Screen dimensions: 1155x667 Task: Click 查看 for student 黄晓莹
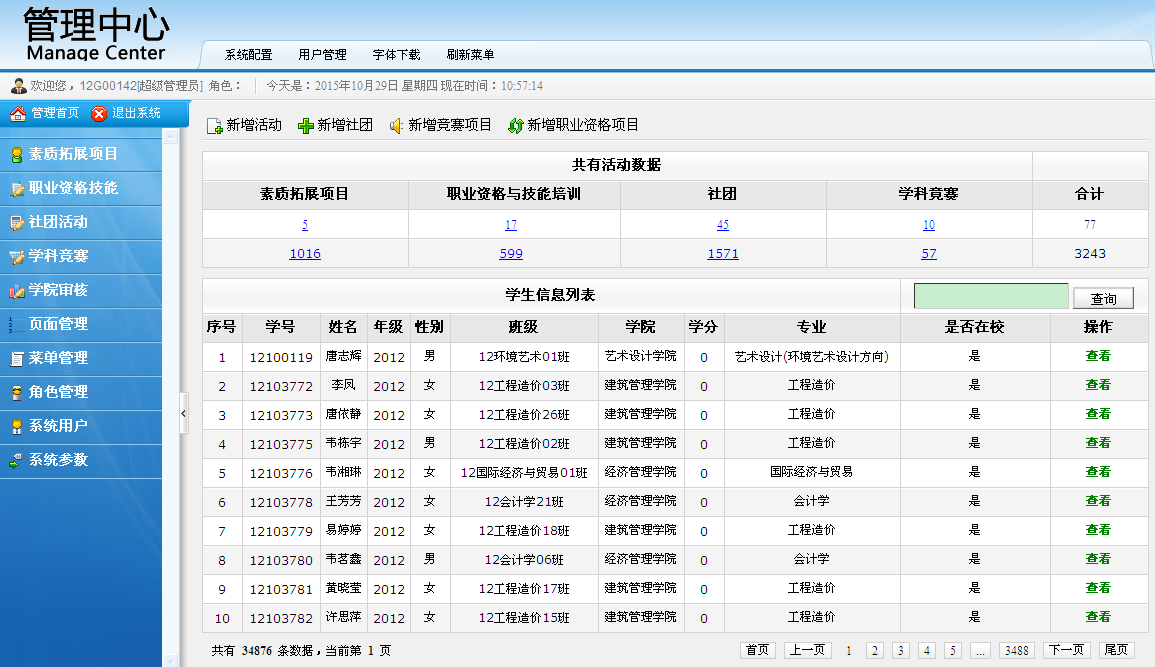1098,588
